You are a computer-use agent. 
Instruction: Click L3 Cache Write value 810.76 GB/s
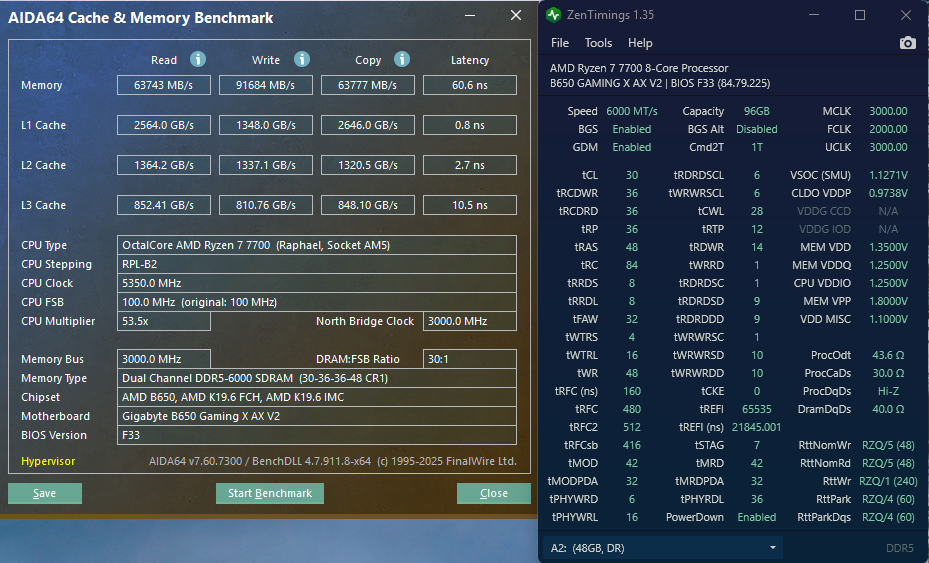tap(265, 205)
